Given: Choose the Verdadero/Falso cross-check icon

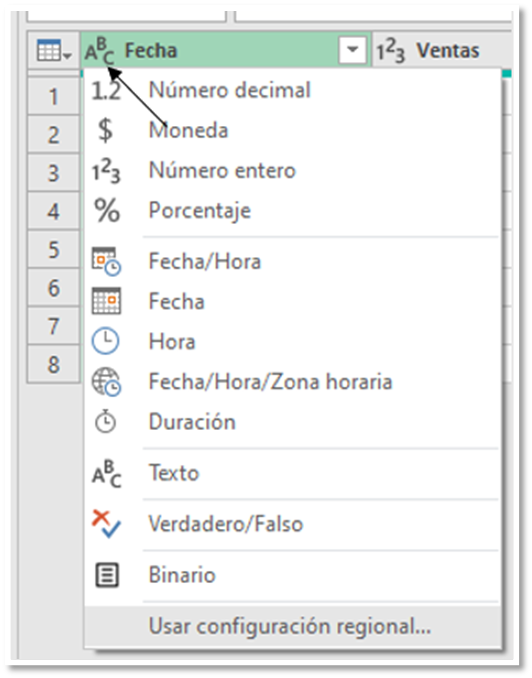Looking at the screenshot, I should pos(106,524).
